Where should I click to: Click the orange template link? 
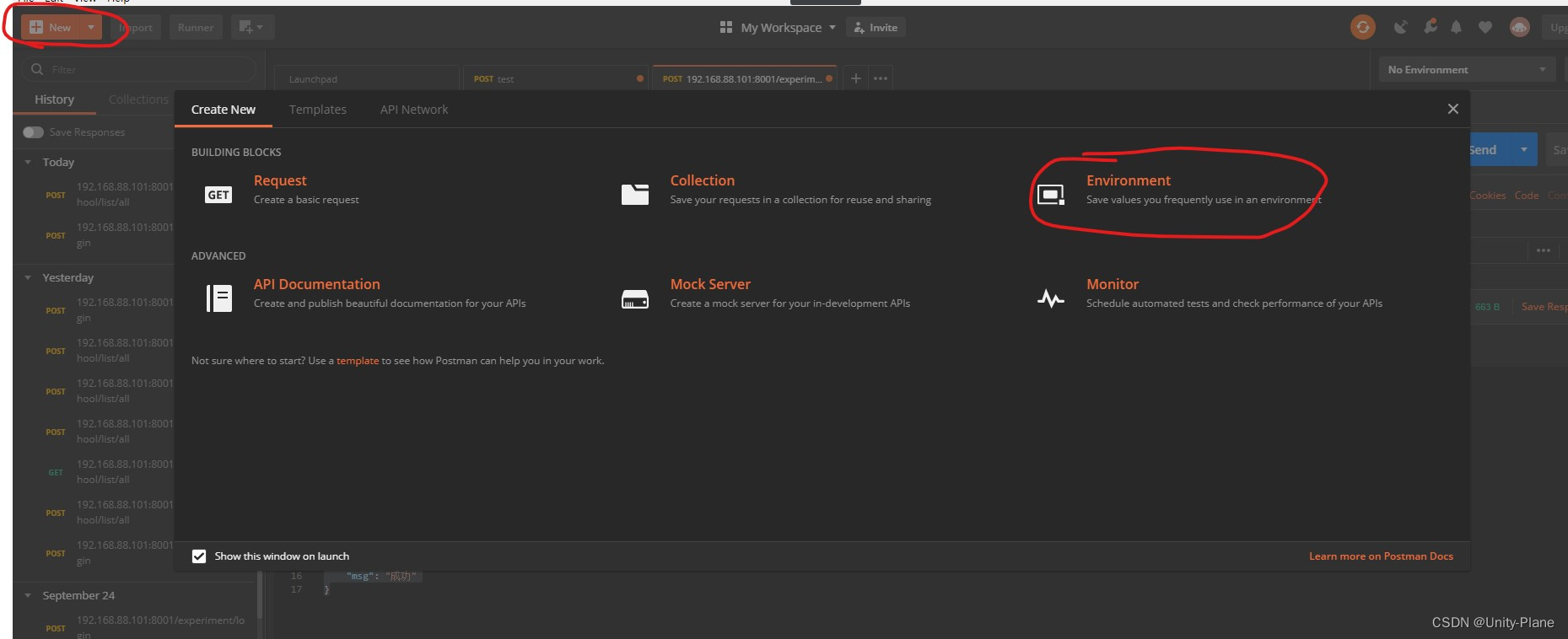pos(358,361)
